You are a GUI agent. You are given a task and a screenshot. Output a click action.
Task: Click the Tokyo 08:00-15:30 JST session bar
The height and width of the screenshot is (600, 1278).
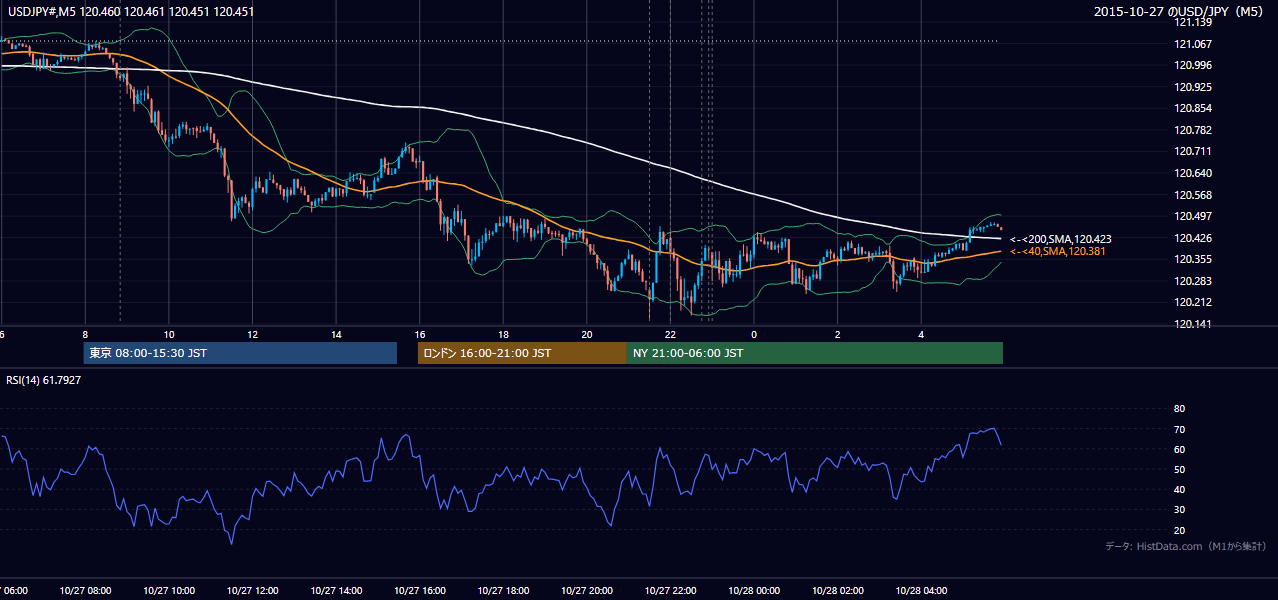240,353
